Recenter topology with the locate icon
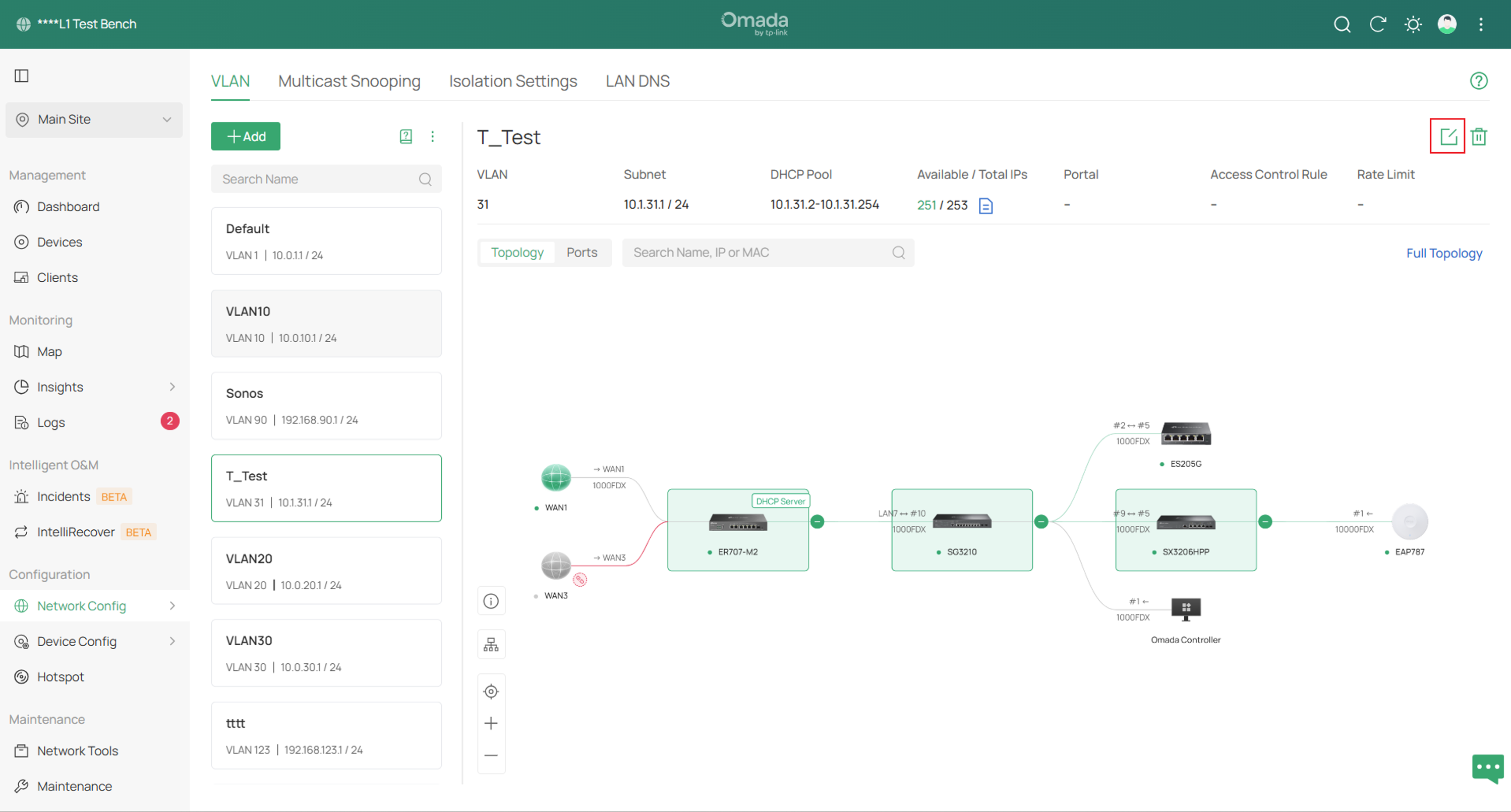The height and width of the screenshot is (812, 1511). (x=491, y=692)
